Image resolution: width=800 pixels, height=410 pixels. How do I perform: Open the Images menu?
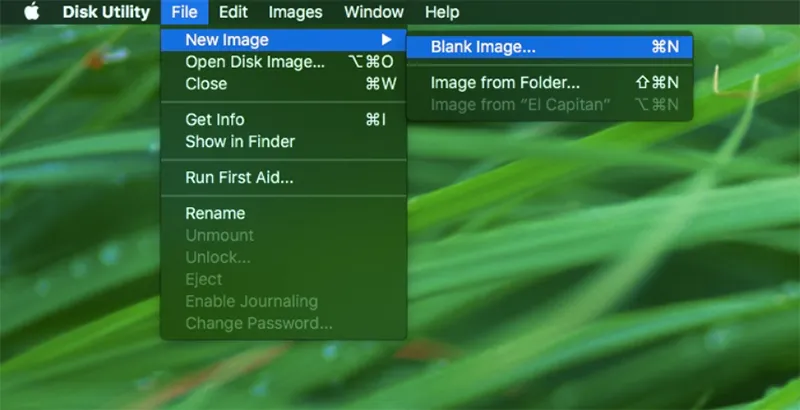pos(295,12)
